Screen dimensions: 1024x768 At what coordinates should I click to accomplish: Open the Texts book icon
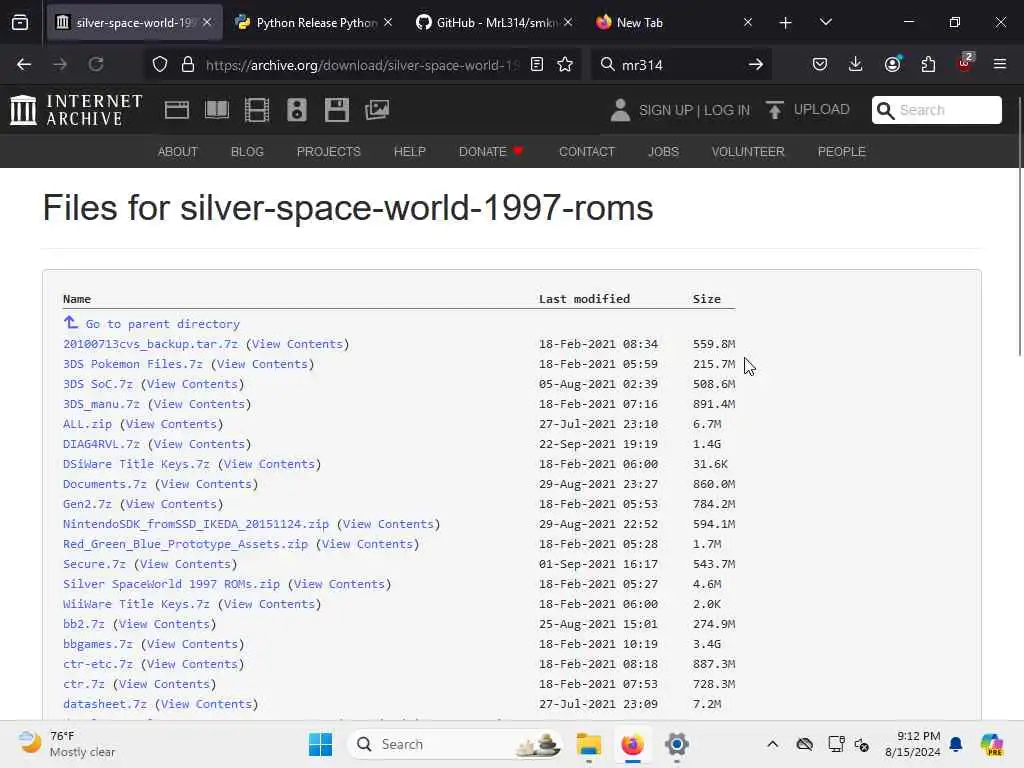[217, 110]
